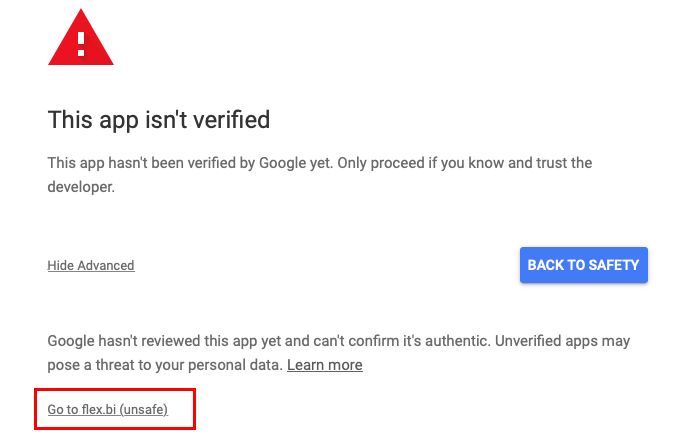693x446 pixels.
Task: Collapse details with Hide Advanced
Action: pos(91,265)
